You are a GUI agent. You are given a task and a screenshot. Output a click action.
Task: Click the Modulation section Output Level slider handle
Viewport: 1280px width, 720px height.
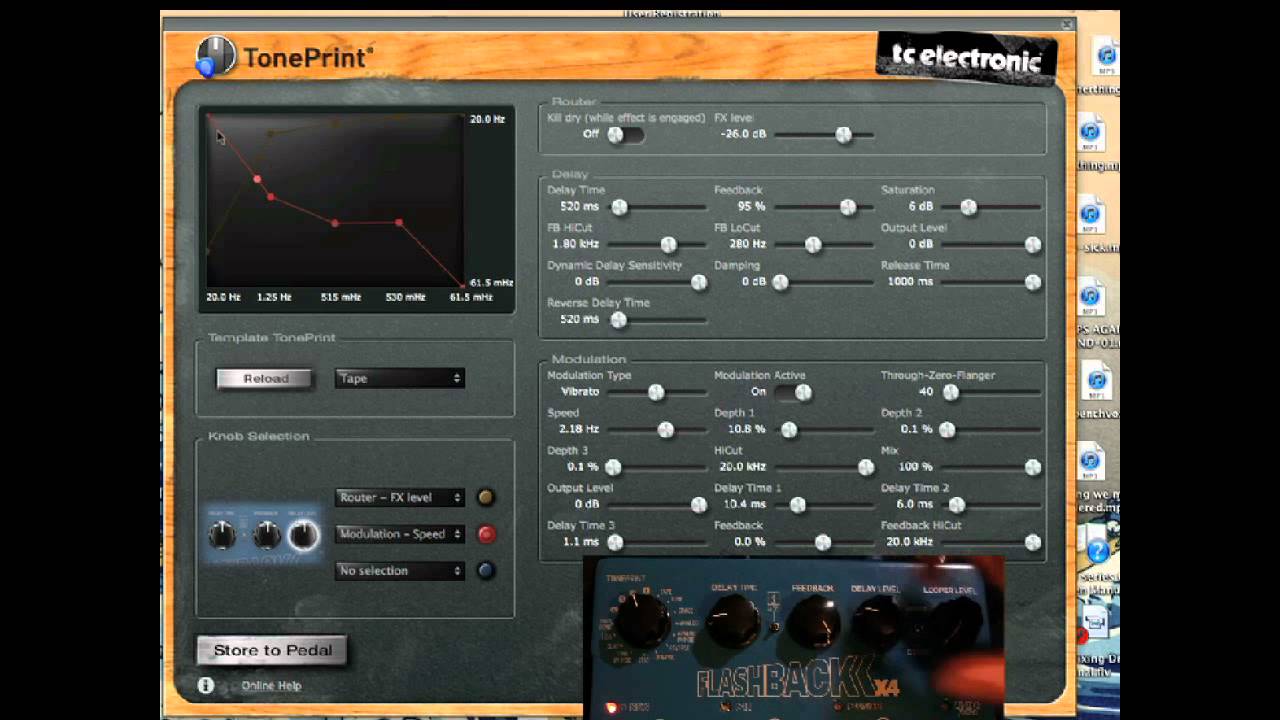click(699, 505)
